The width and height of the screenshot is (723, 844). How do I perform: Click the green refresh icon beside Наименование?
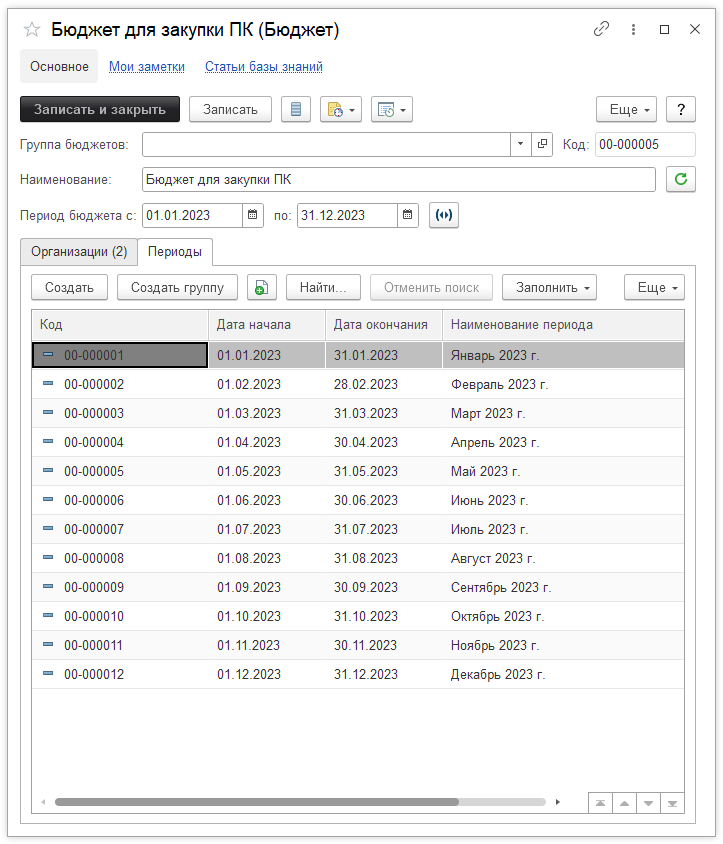[x=681, y=180]
